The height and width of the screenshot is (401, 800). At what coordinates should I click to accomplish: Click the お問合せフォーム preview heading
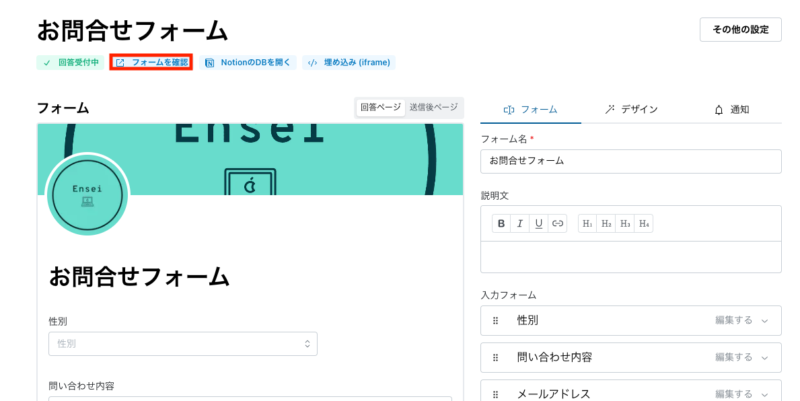(x=139, y=277)
